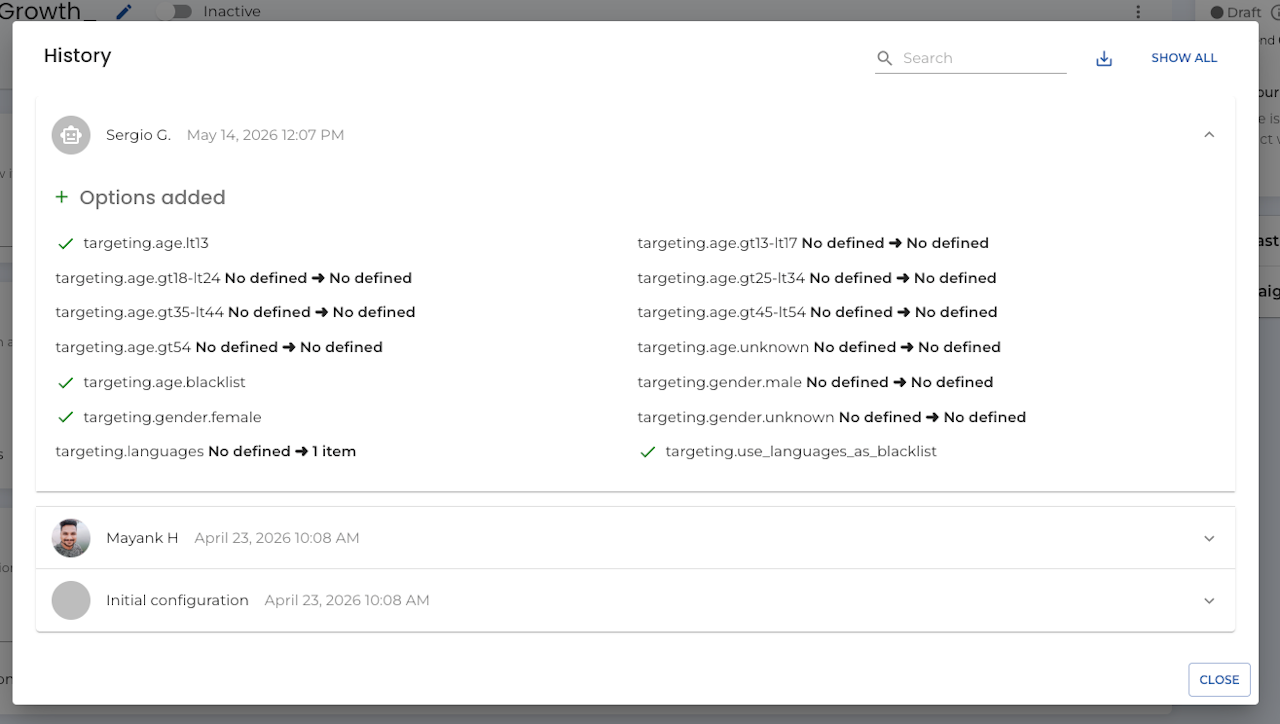Click the search magnifier icon
Image resolution: width=1280 pixels, height=724 pixels.
[884, 59]
